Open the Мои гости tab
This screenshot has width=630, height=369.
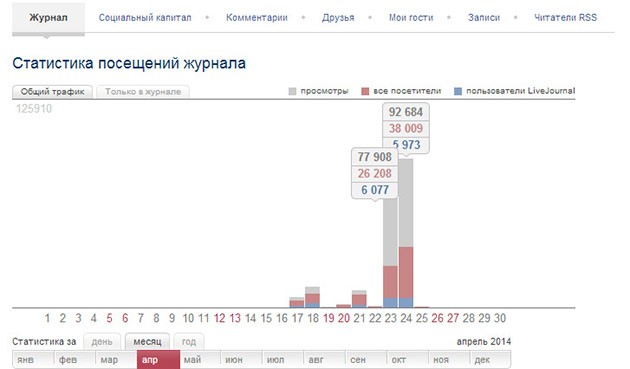(411, 18)
